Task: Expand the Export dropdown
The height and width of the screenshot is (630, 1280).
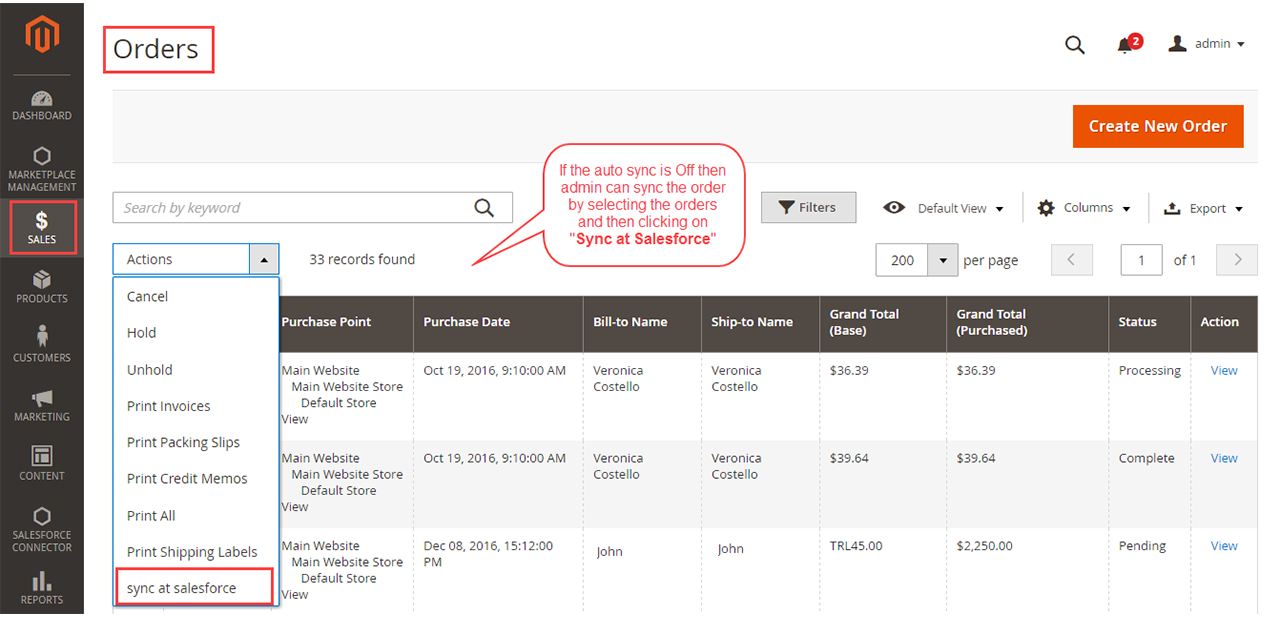Action: click(x=1204, y=208)
